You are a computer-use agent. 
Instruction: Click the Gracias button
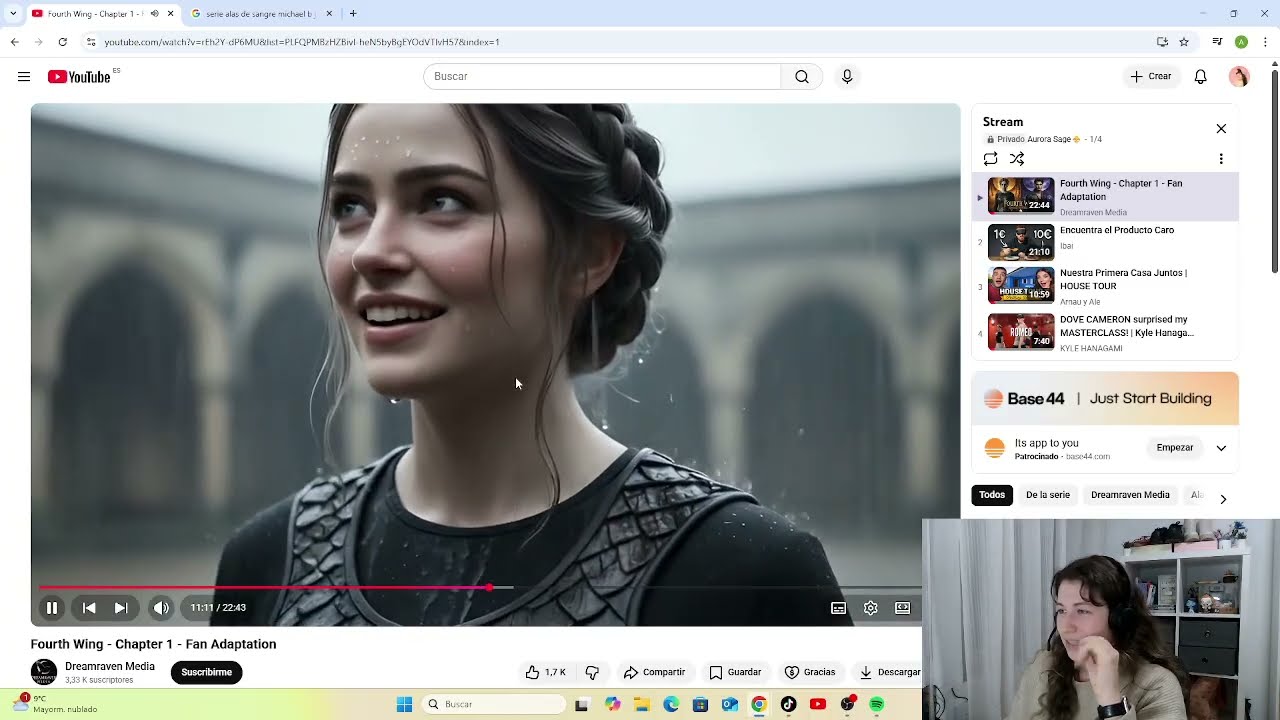pyautogui.click(x=810, y=672)
